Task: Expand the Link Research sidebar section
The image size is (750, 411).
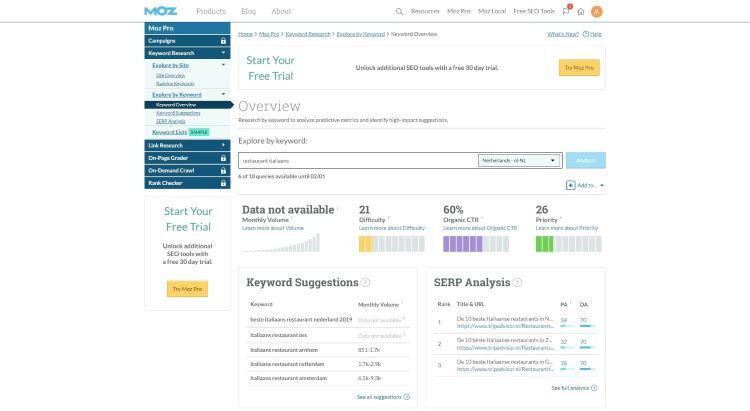Action: pyautogui.click(x=188, y=145)
